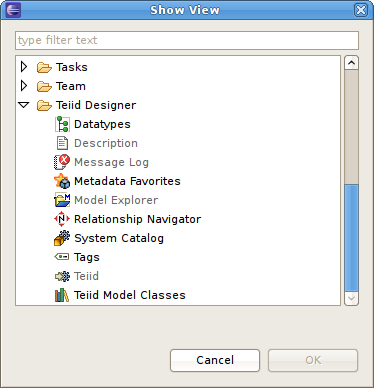Click the Relationship Navigator compass icon
The width and height of the screenshot is (374, 388).
[x=62, y=219]
